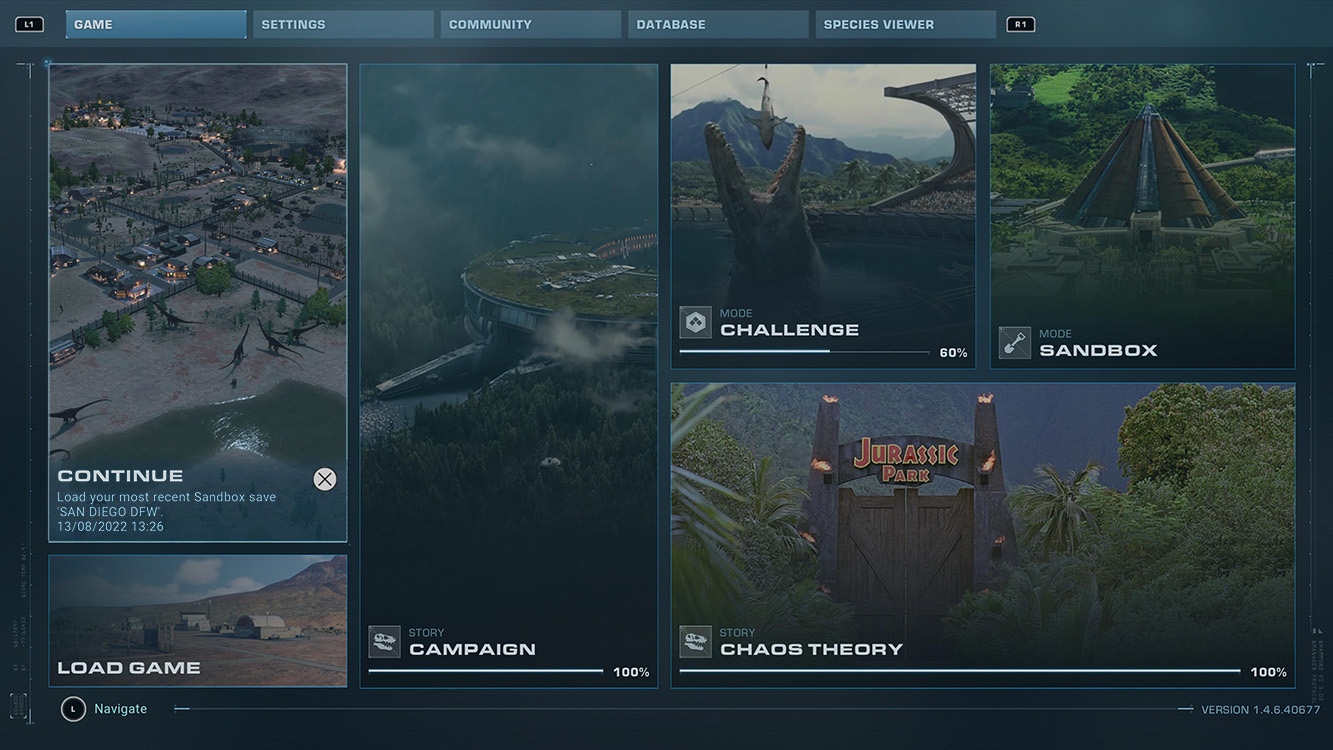Click the L stick Navigate icon
The width and height of the screenshot is (1333, 750).
(73, 709)
